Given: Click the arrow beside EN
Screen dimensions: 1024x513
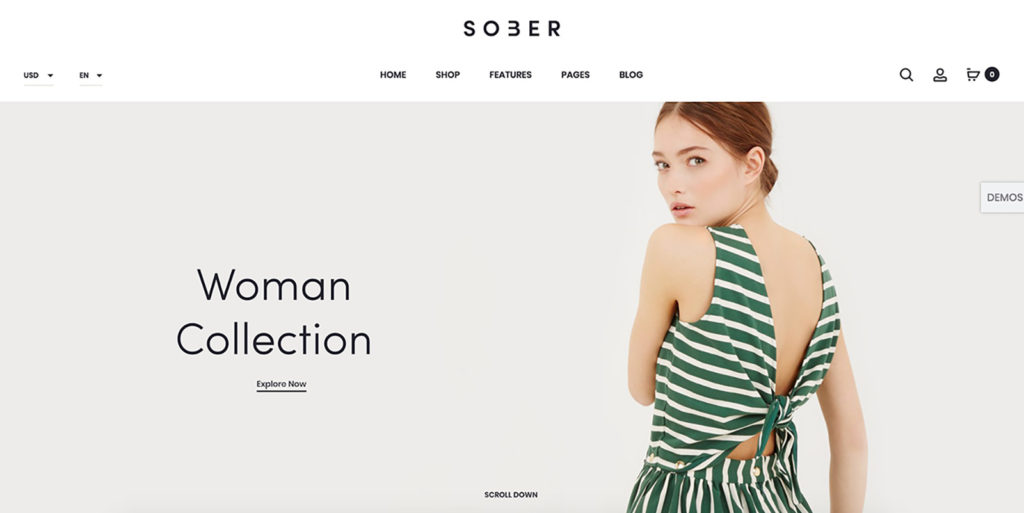Looking at the screenshot, I should pyautogui.click(x=99, y=76).
